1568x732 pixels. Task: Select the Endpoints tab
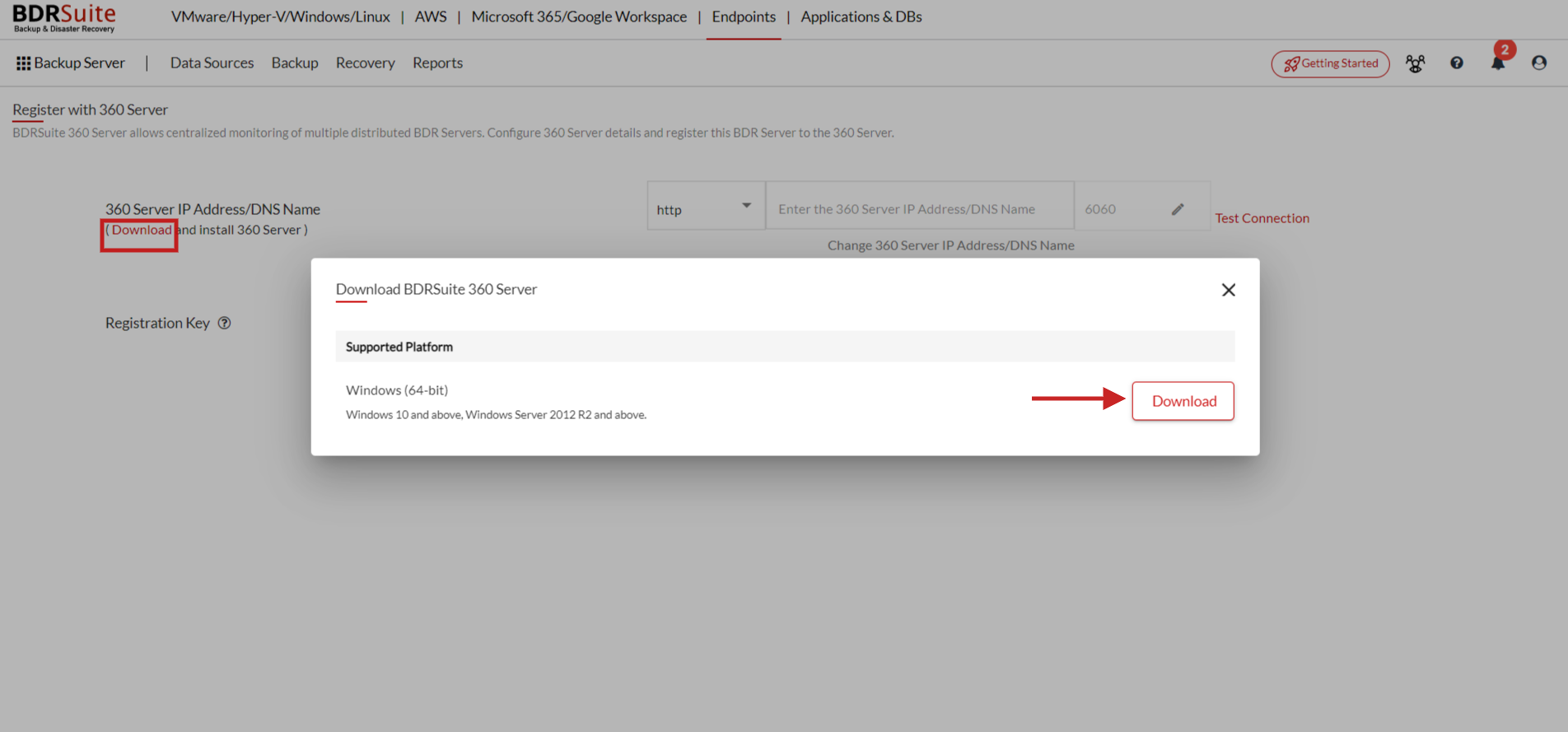click(x=744, y=16)
